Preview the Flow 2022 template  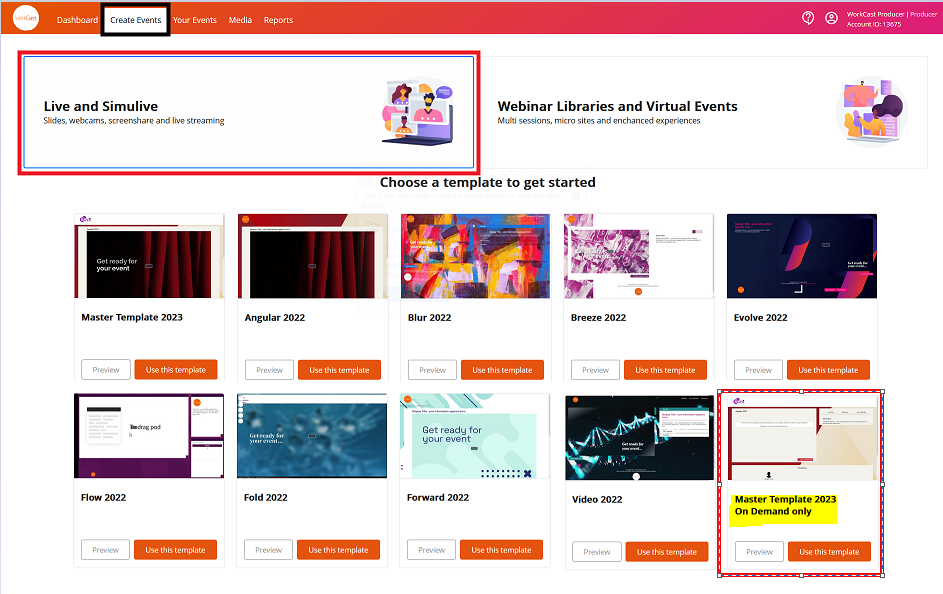coord(105,550)
